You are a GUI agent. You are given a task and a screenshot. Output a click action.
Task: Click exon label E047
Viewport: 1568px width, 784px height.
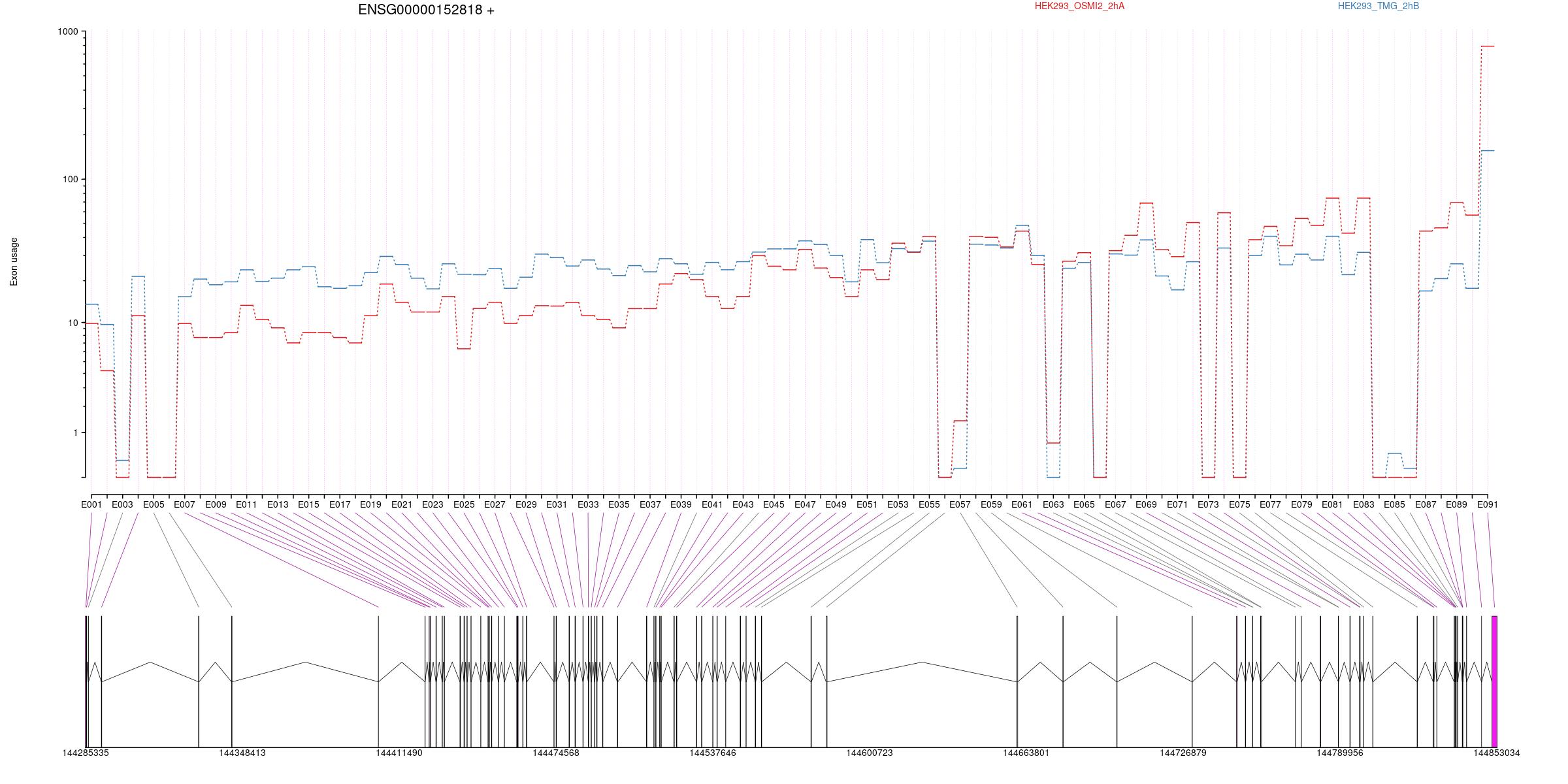(805, 504)
